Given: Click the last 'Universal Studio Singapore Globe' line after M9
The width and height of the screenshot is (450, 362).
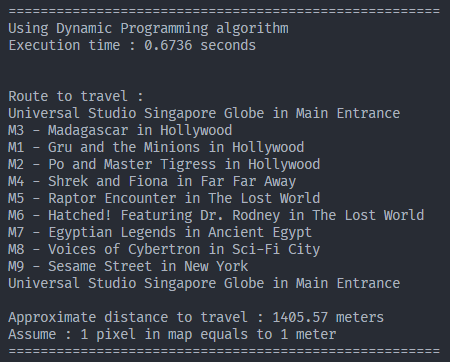Looking at the screenshot, I should (204, 283).
